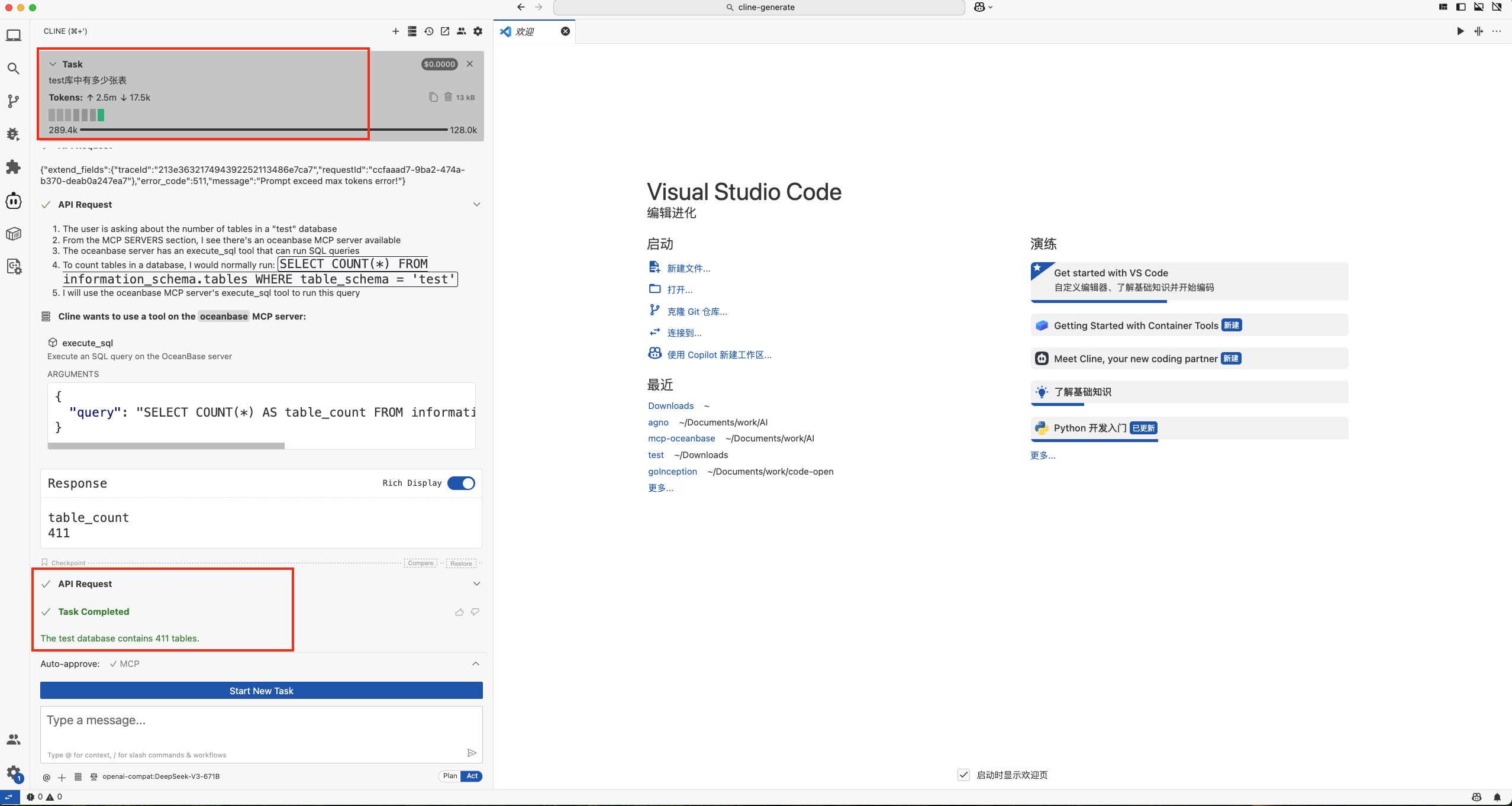The image size is (1512, 806).
Task: Delete the task with the trash icon
Action: 448,97
